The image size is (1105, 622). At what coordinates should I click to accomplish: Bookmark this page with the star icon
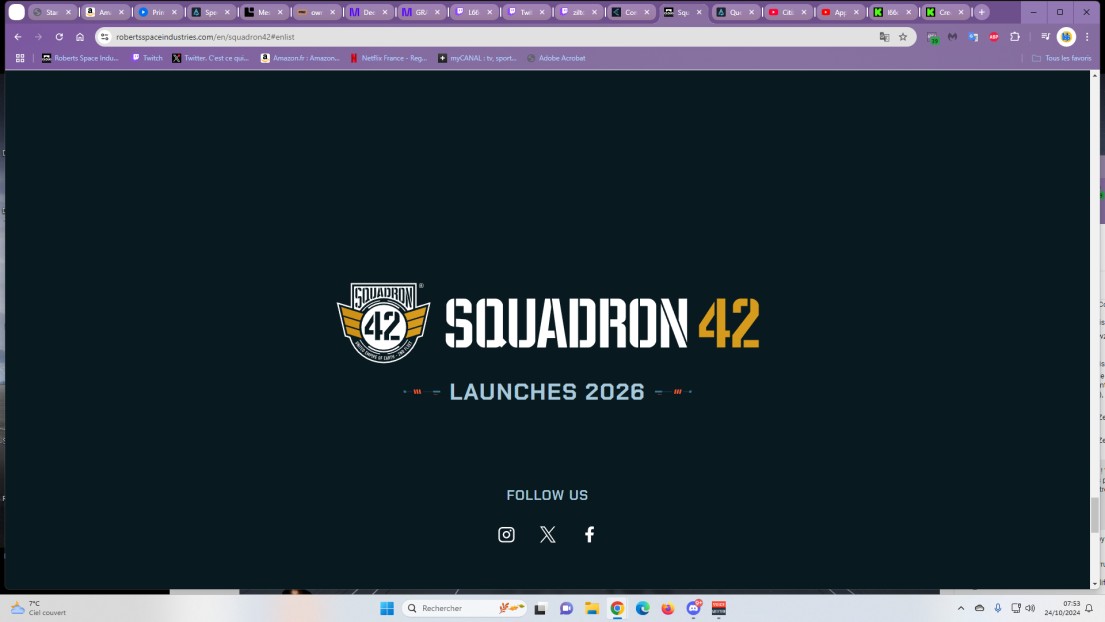click(903, 37)
